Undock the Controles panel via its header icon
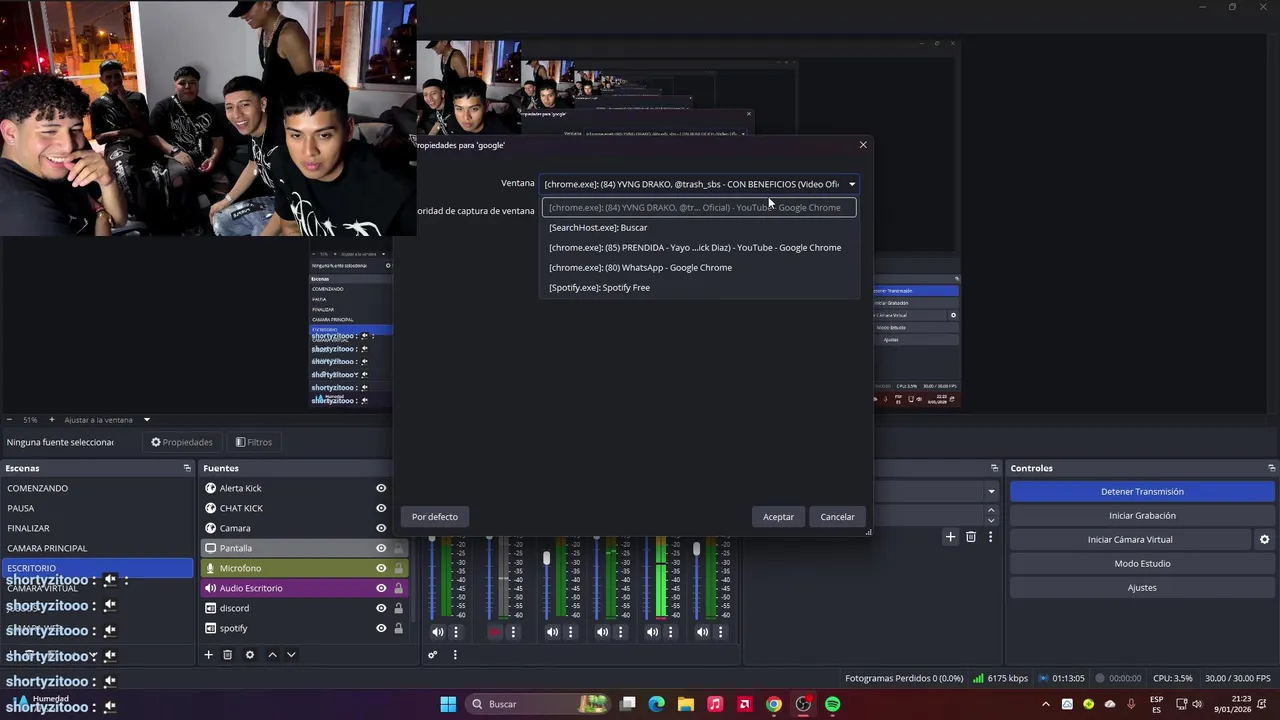 (1271, 468)
